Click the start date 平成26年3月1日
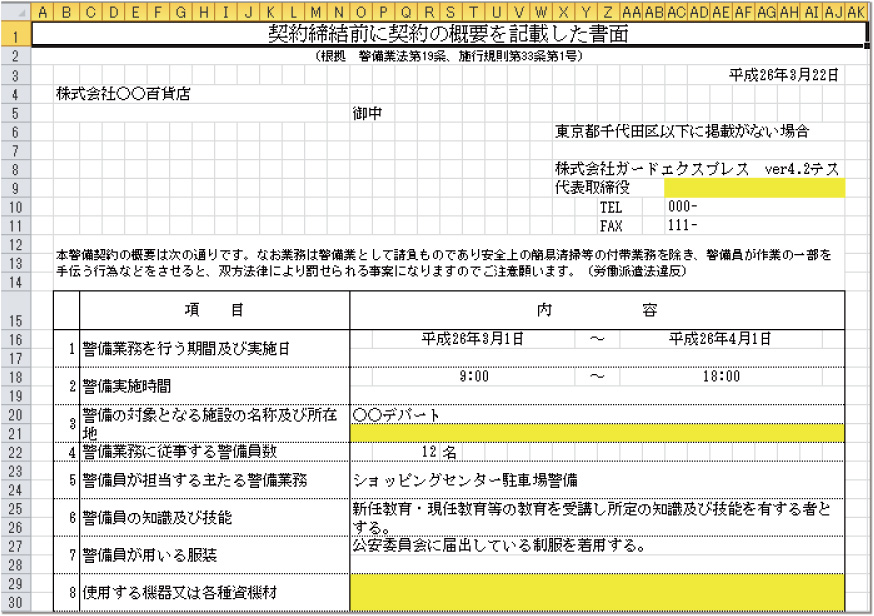Image resolution: width=874 pixels, height=616 pixels. 473,339
